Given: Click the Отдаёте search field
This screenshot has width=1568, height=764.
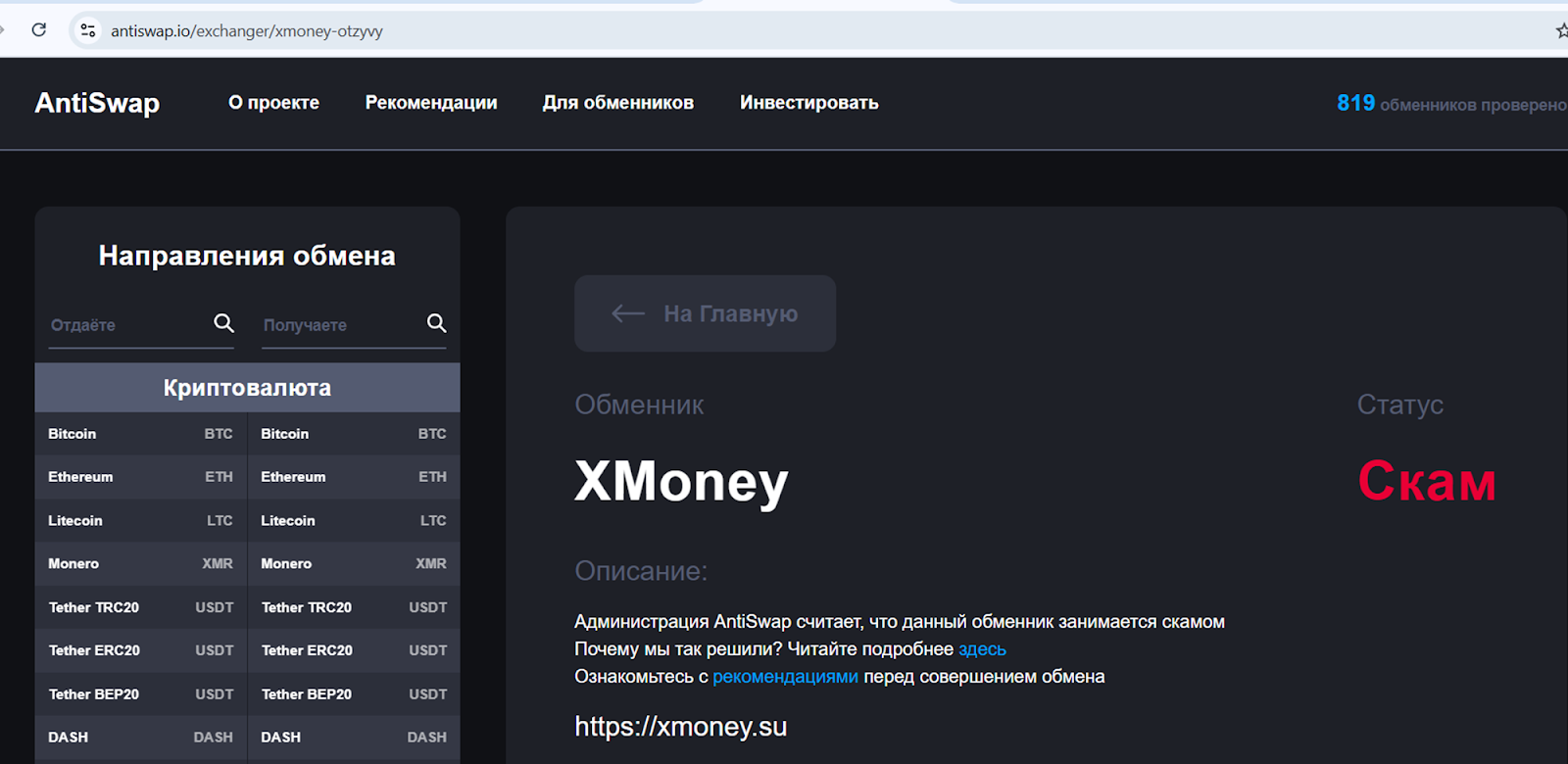Looking at the screenshot, I should [142, 325].
